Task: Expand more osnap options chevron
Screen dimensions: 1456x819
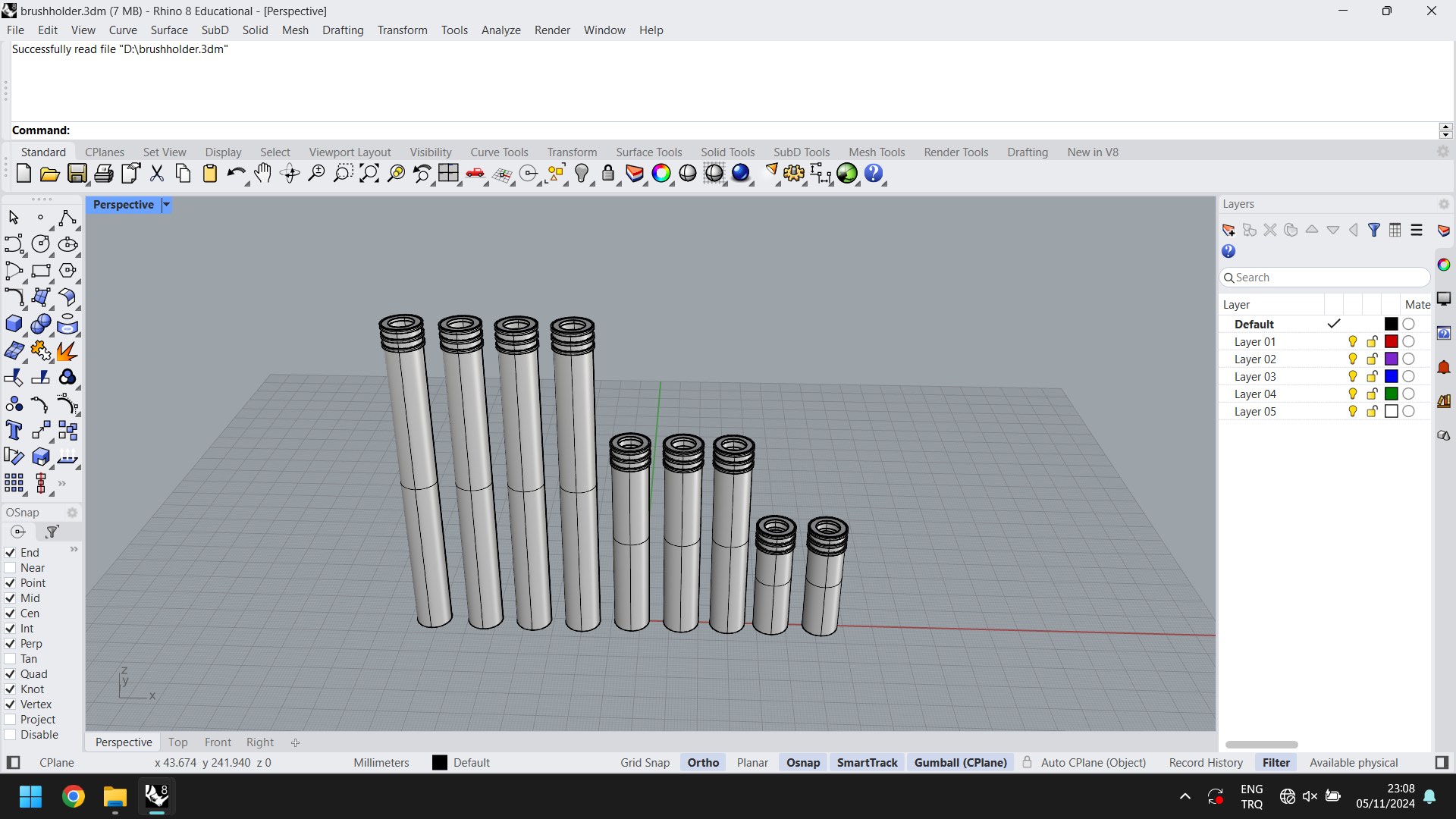Action: coord(74,549)
